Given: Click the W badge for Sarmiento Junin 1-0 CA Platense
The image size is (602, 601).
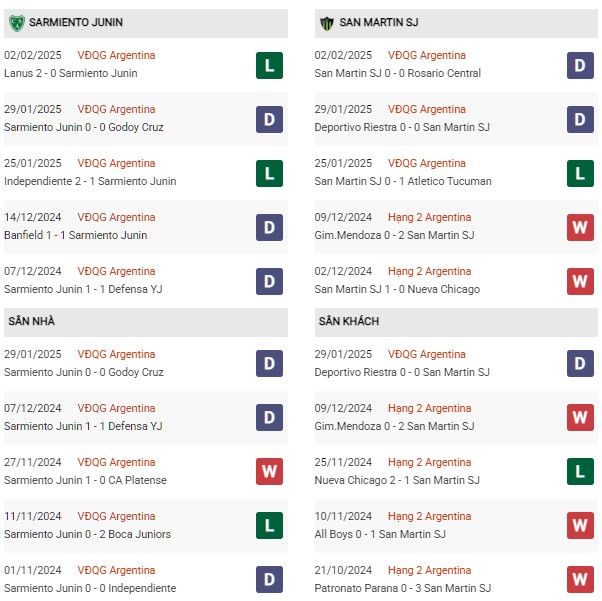Looking at the screenshot, I should (x=270, y=471).
